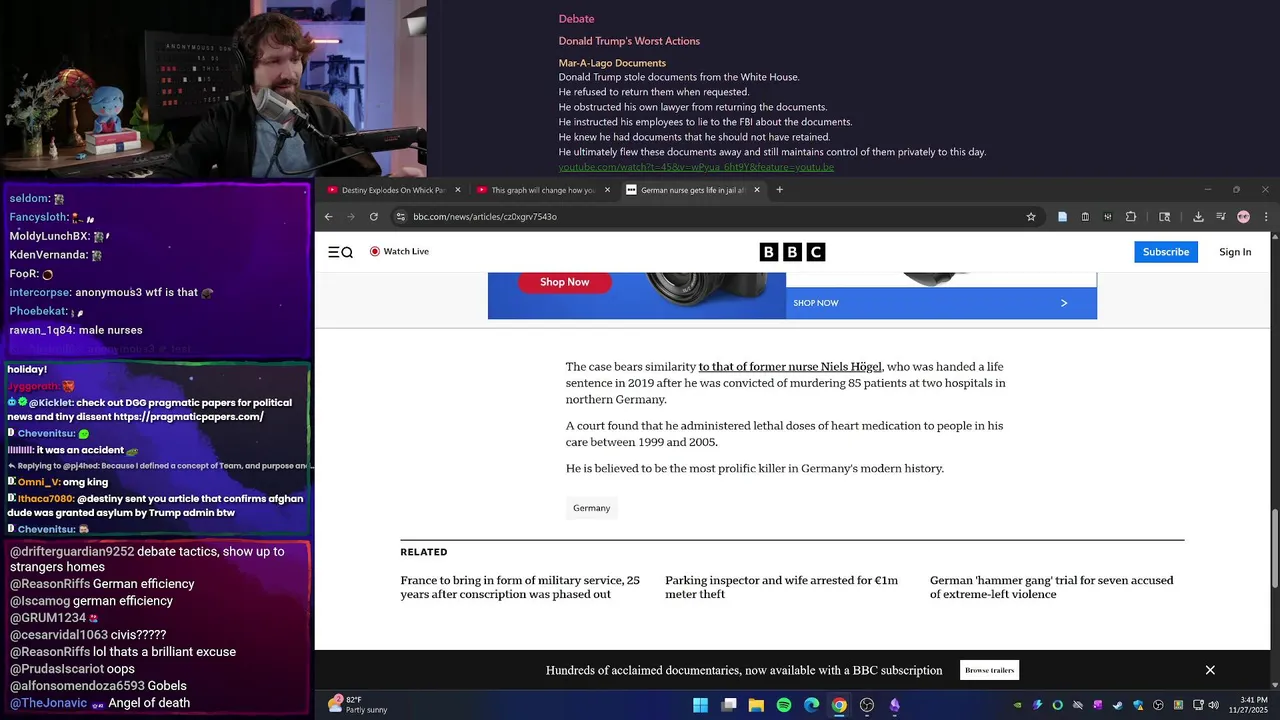Open Task View on the taskbar
1280x720 pixels.
(x=729, y=705)
